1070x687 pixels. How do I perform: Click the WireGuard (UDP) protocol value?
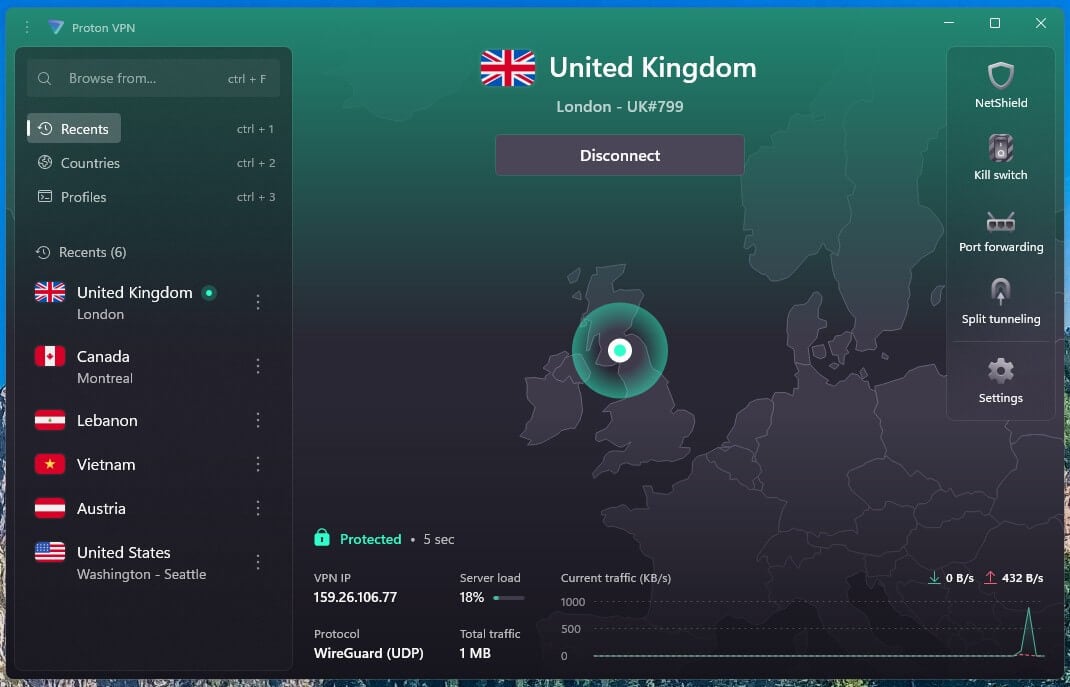(x=368, y=653)
